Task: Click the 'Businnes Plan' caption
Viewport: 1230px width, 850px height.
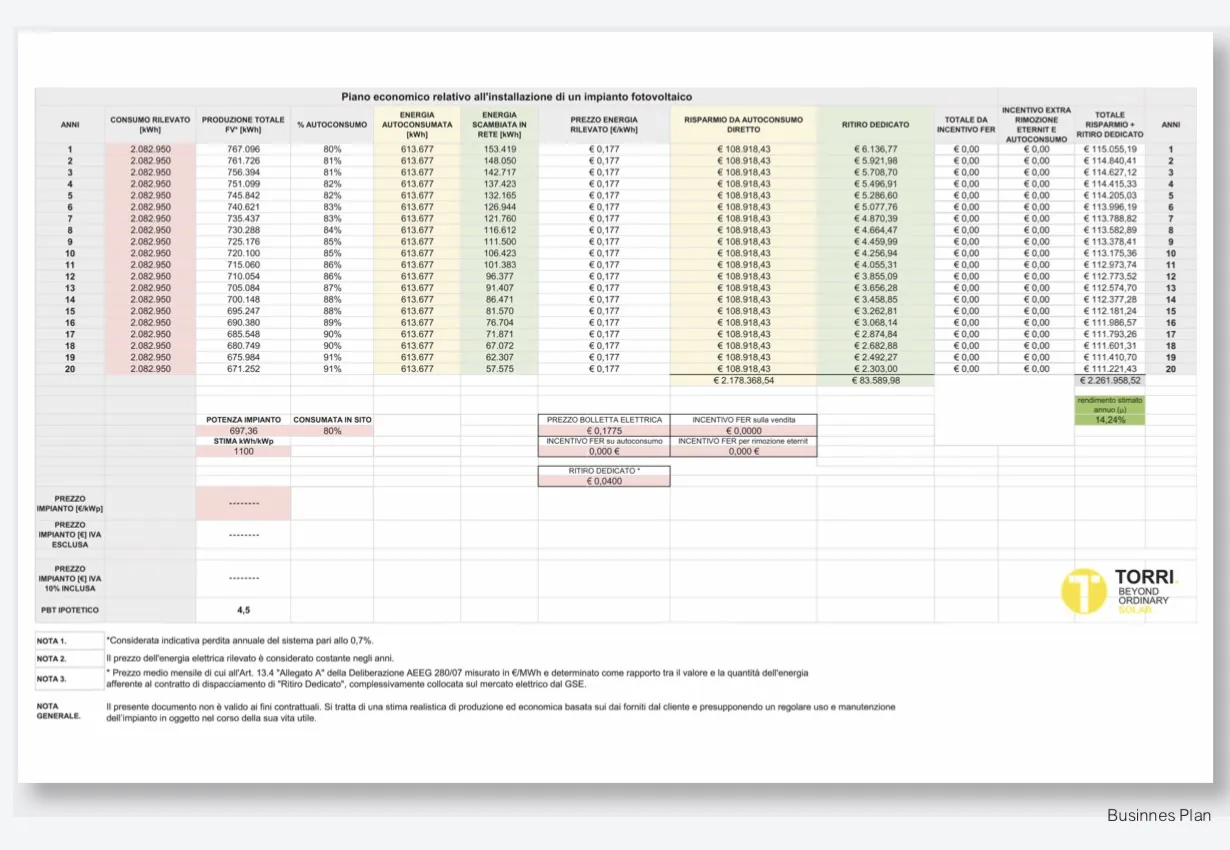Action: click(1159, 815)
